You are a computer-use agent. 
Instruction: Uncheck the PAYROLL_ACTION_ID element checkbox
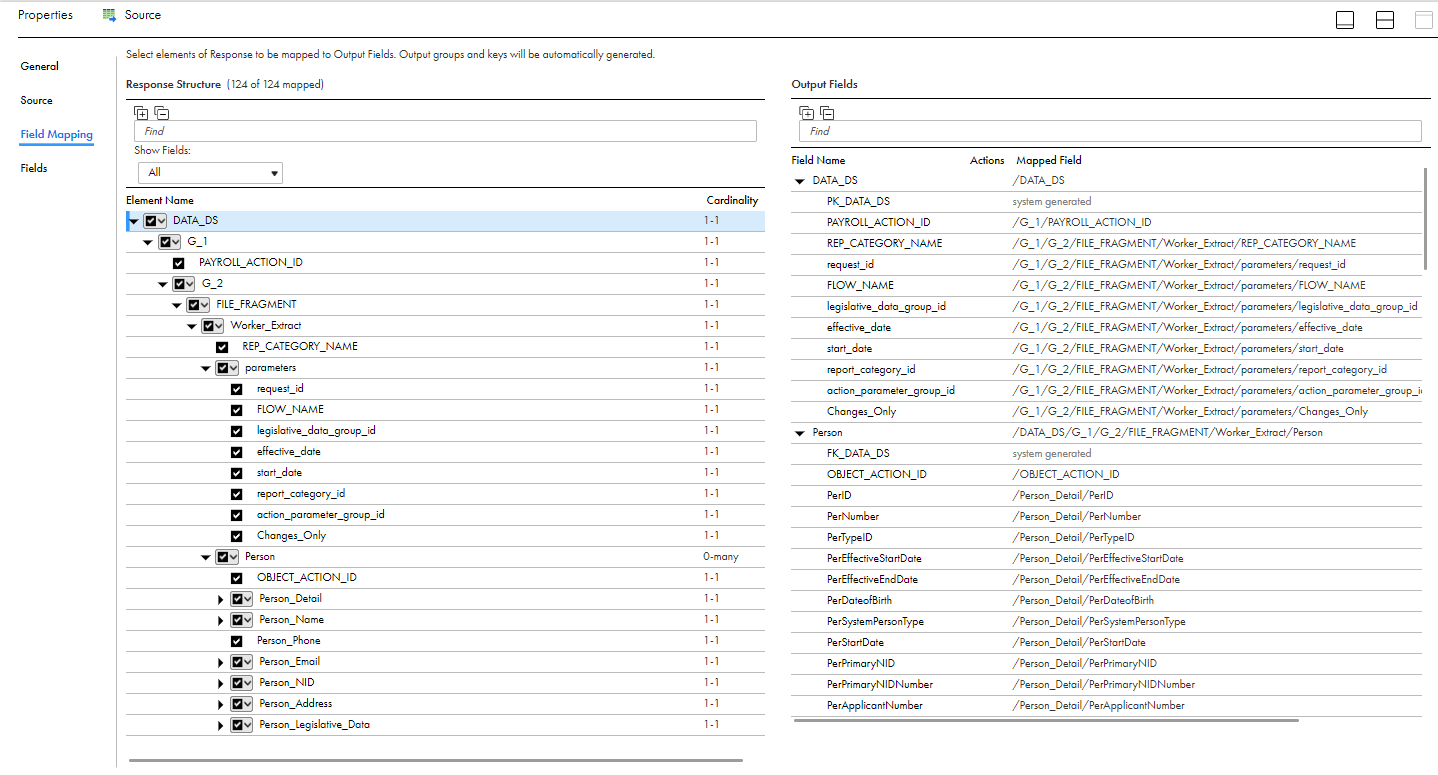(x=179, y=263)
